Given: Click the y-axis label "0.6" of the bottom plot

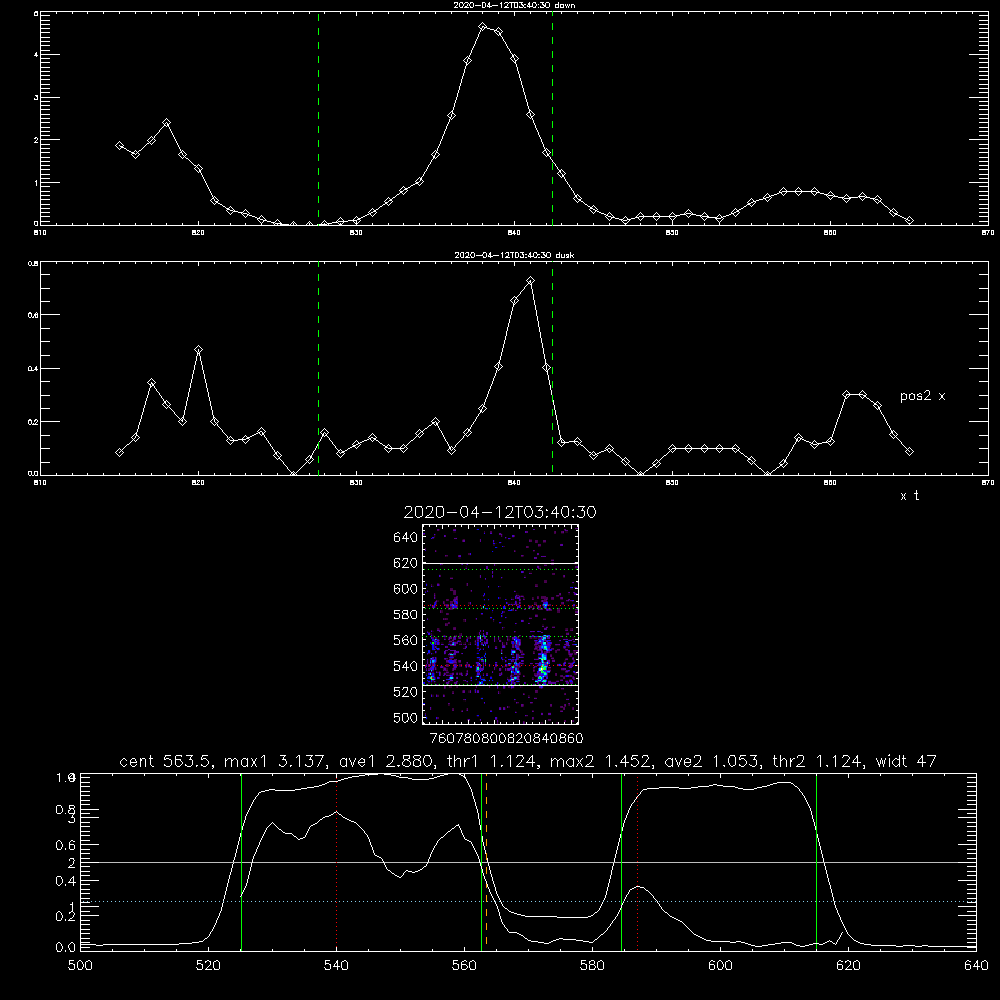Looking at the screenshot, I should pyautogui.click(x=67, y=845).
